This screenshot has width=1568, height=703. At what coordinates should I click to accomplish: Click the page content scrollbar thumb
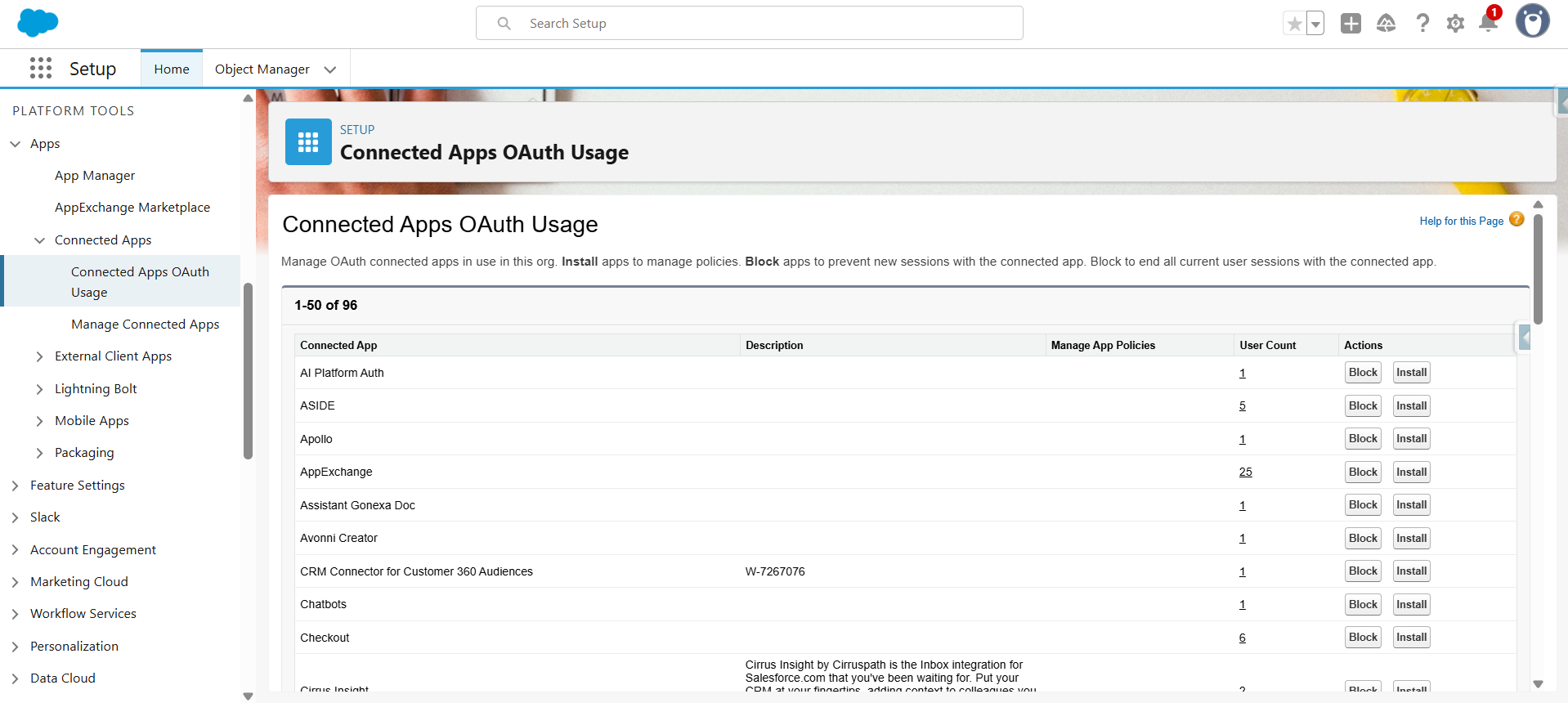click(1538, 270)
